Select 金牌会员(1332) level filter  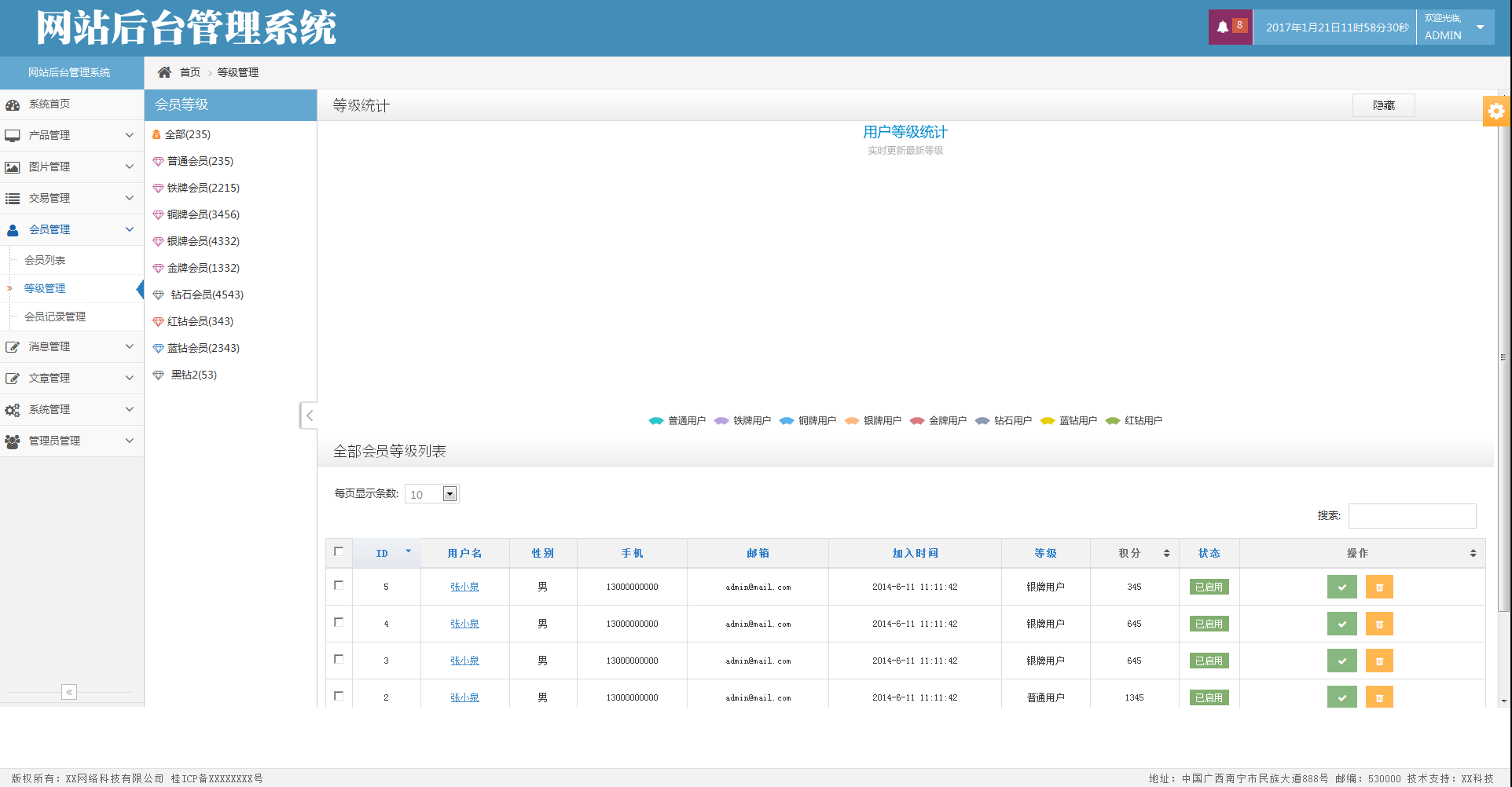tap(204, 268)
